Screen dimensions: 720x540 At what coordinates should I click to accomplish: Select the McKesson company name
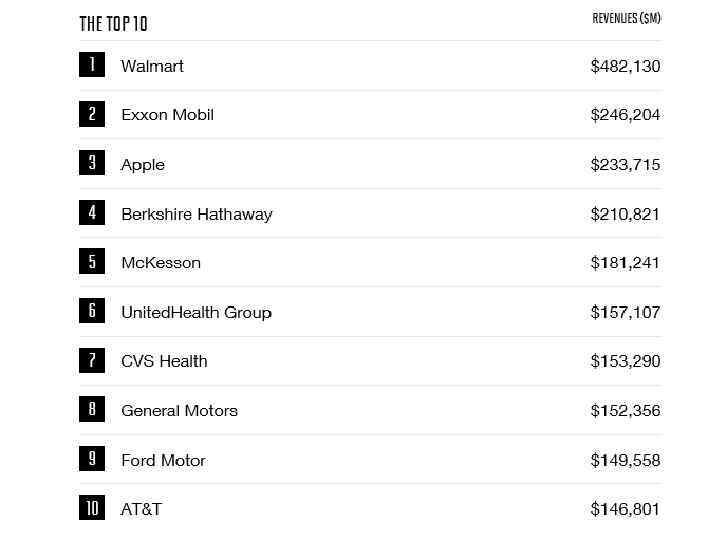[161, 263]
